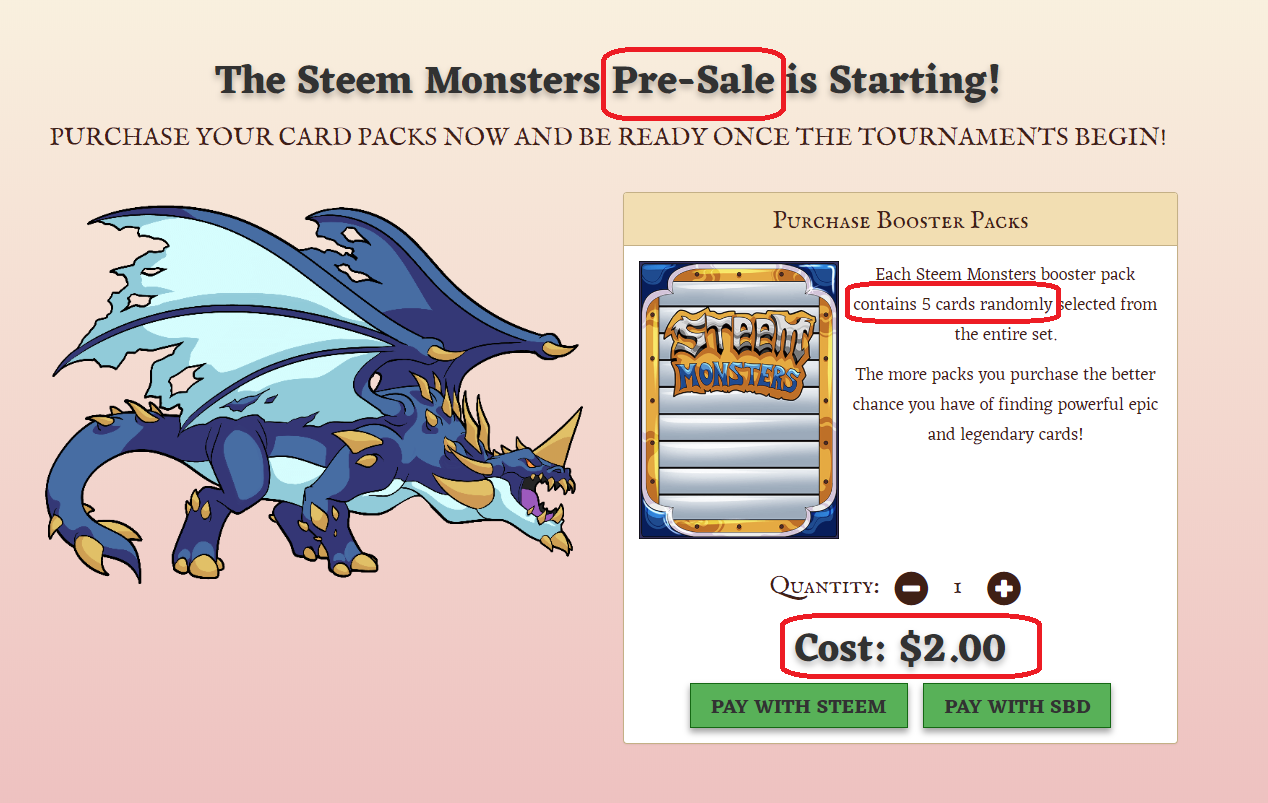Increase quantity with the plus icon
1268x803 pixels.
pyautogui.click(x=1003, y=588)
